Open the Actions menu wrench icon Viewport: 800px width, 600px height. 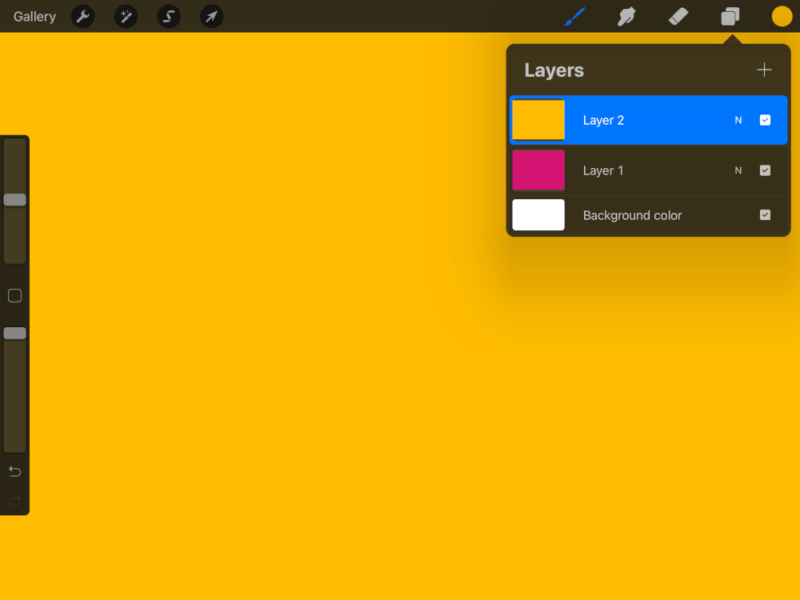(83, 16)
